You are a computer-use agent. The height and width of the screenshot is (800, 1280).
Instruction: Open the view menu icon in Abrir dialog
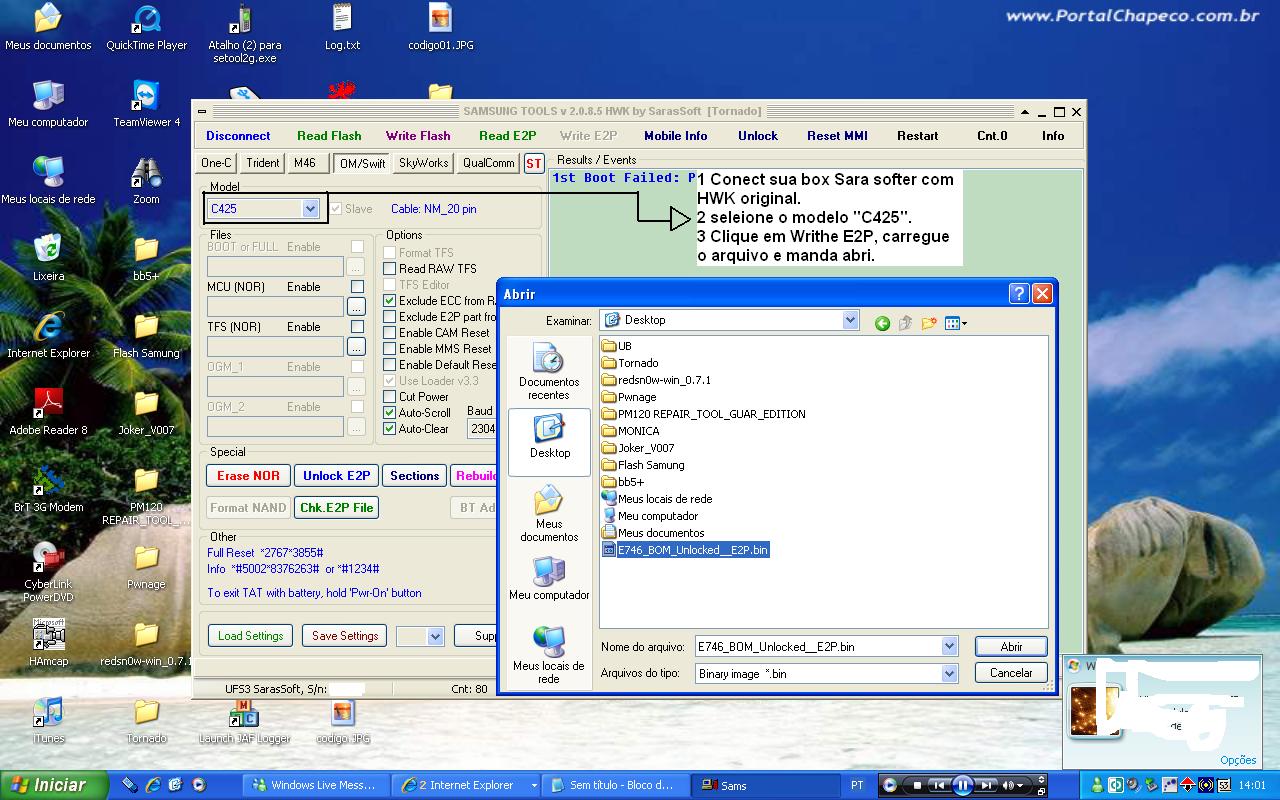[x=956, y=322]
